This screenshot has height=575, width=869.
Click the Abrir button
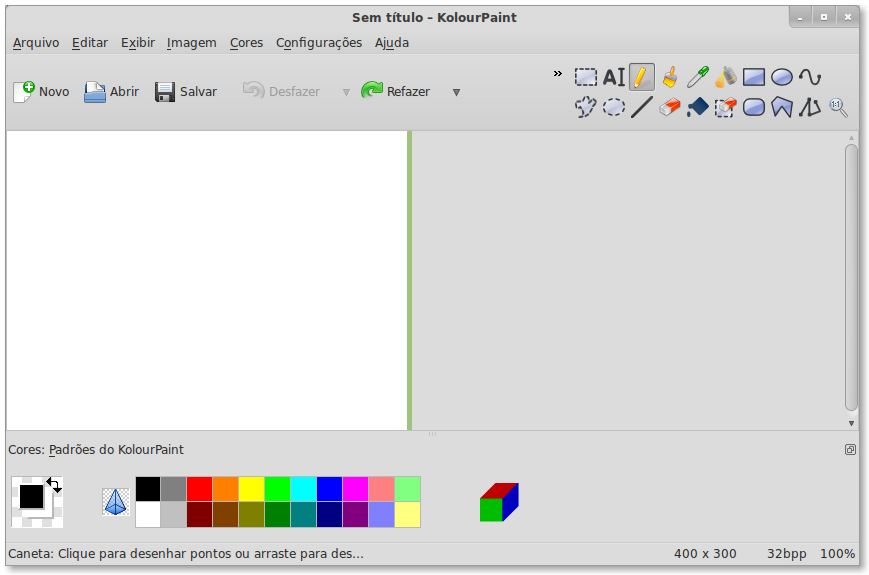111,91
